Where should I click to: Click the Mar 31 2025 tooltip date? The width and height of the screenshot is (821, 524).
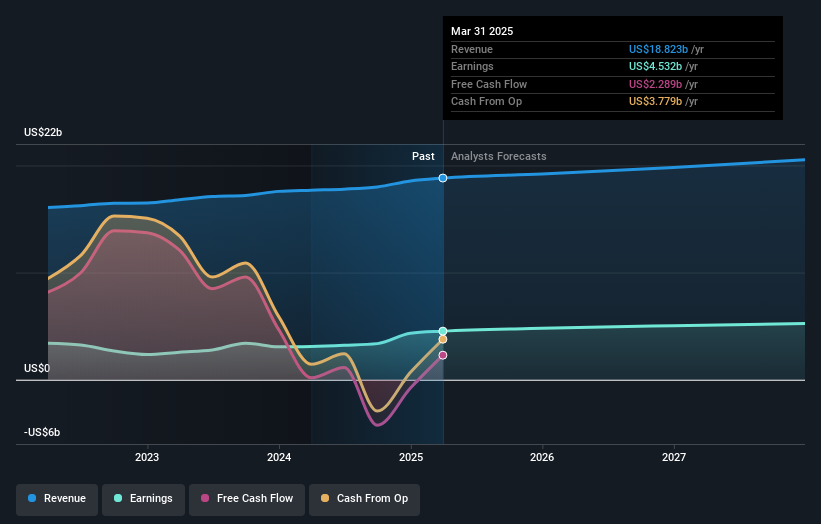(x=482, y=31)
